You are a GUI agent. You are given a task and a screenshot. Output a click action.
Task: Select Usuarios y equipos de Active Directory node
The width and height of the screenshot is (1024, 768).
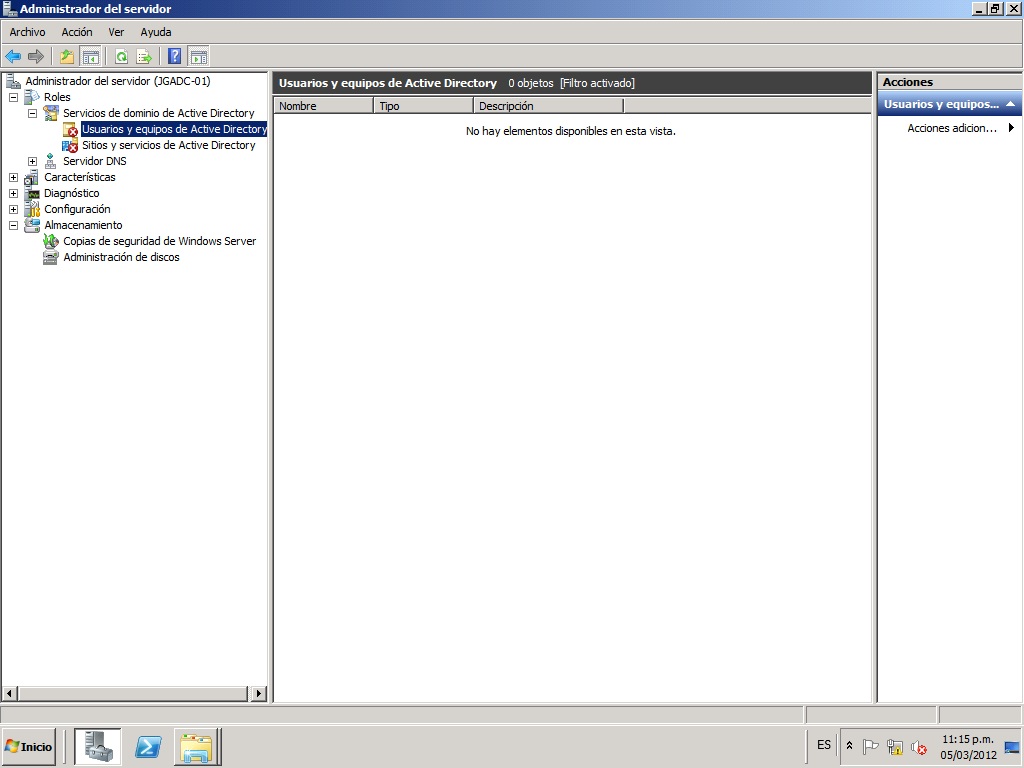pyautogui.click(x=174, y=129)
